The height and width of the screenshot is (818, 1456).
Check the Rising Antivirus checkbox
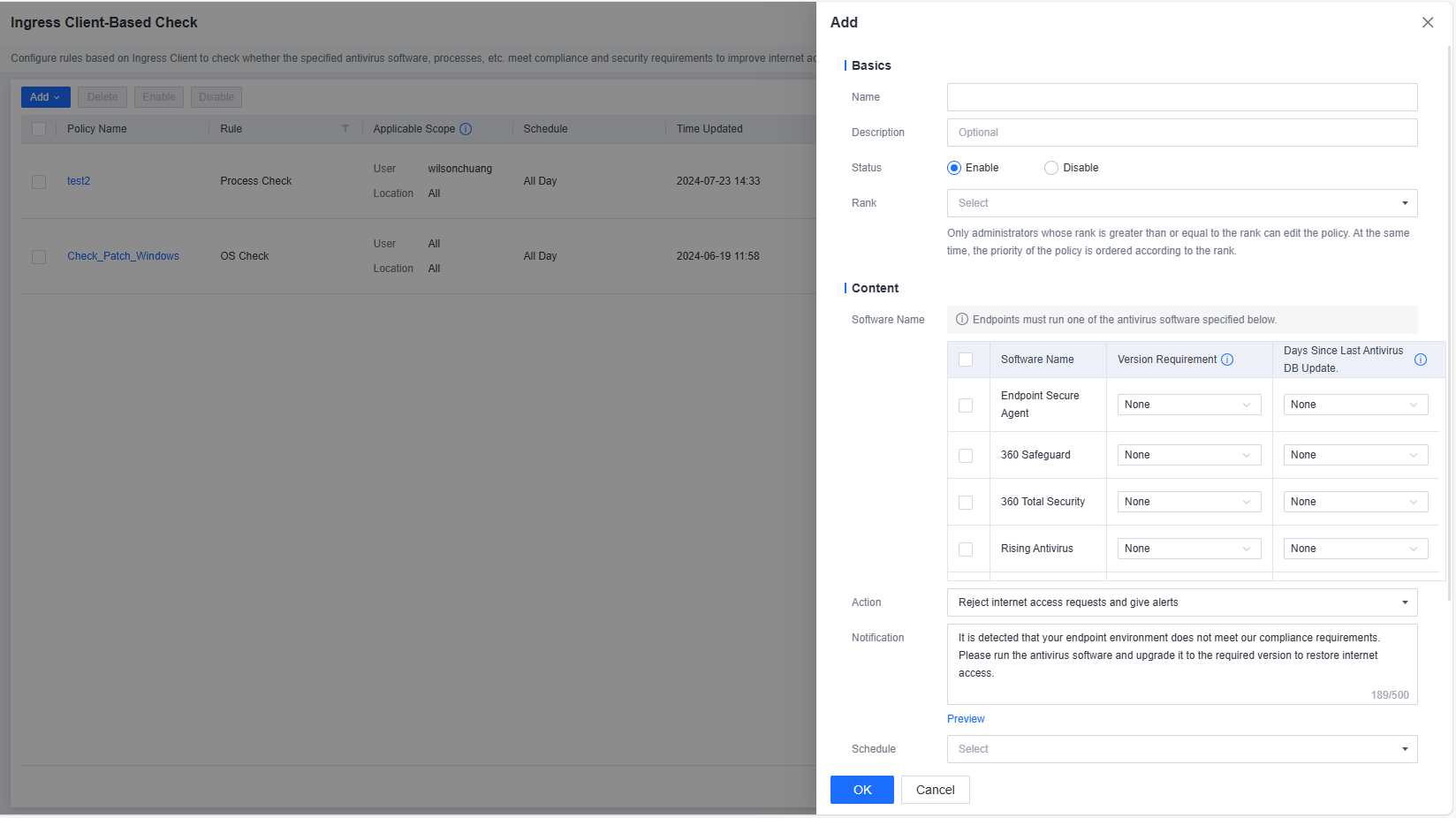coord(966,549)
